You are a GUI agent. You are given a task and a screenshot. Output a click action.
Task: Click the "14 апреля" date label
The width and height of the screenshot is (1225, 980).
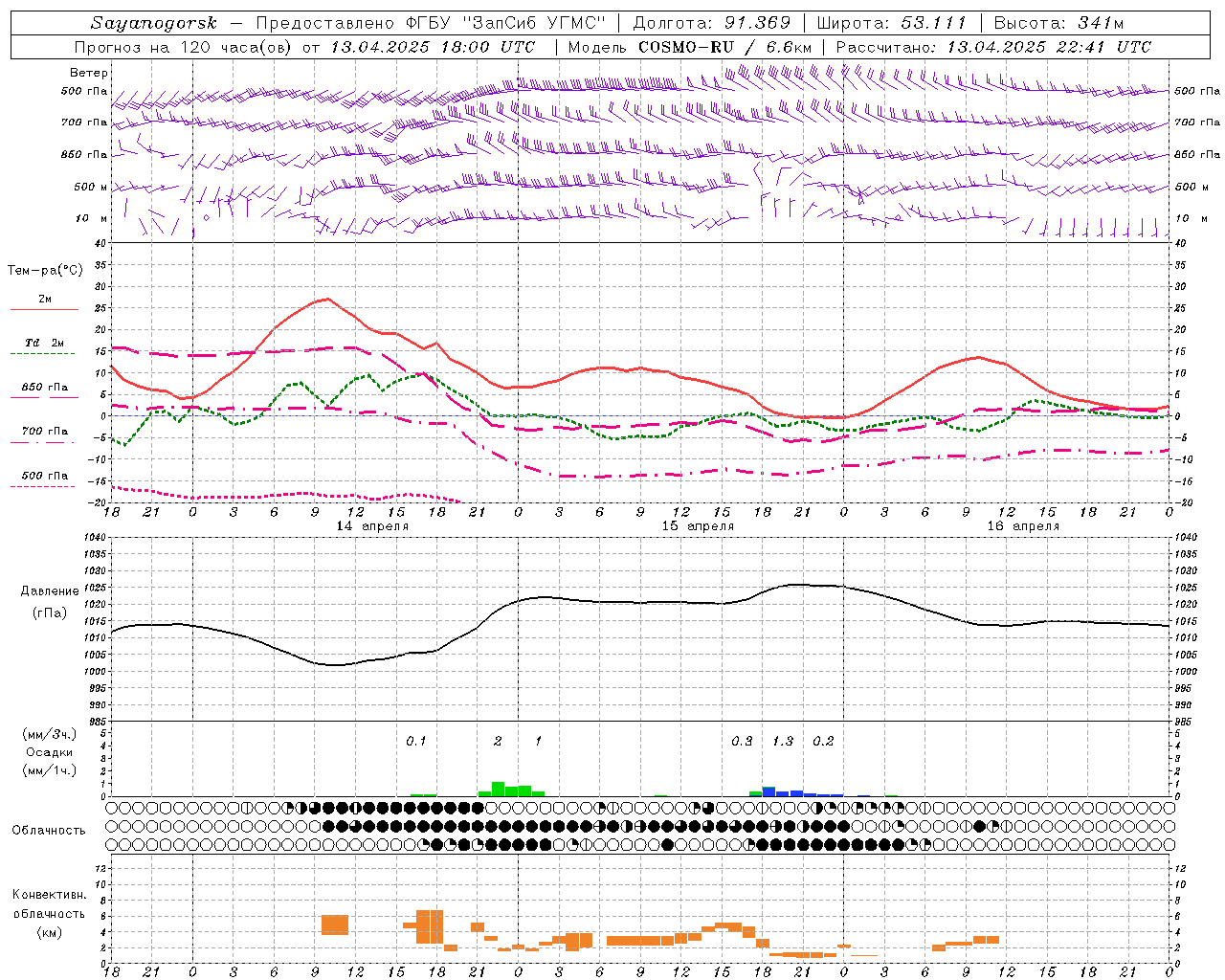pos(373,526)
